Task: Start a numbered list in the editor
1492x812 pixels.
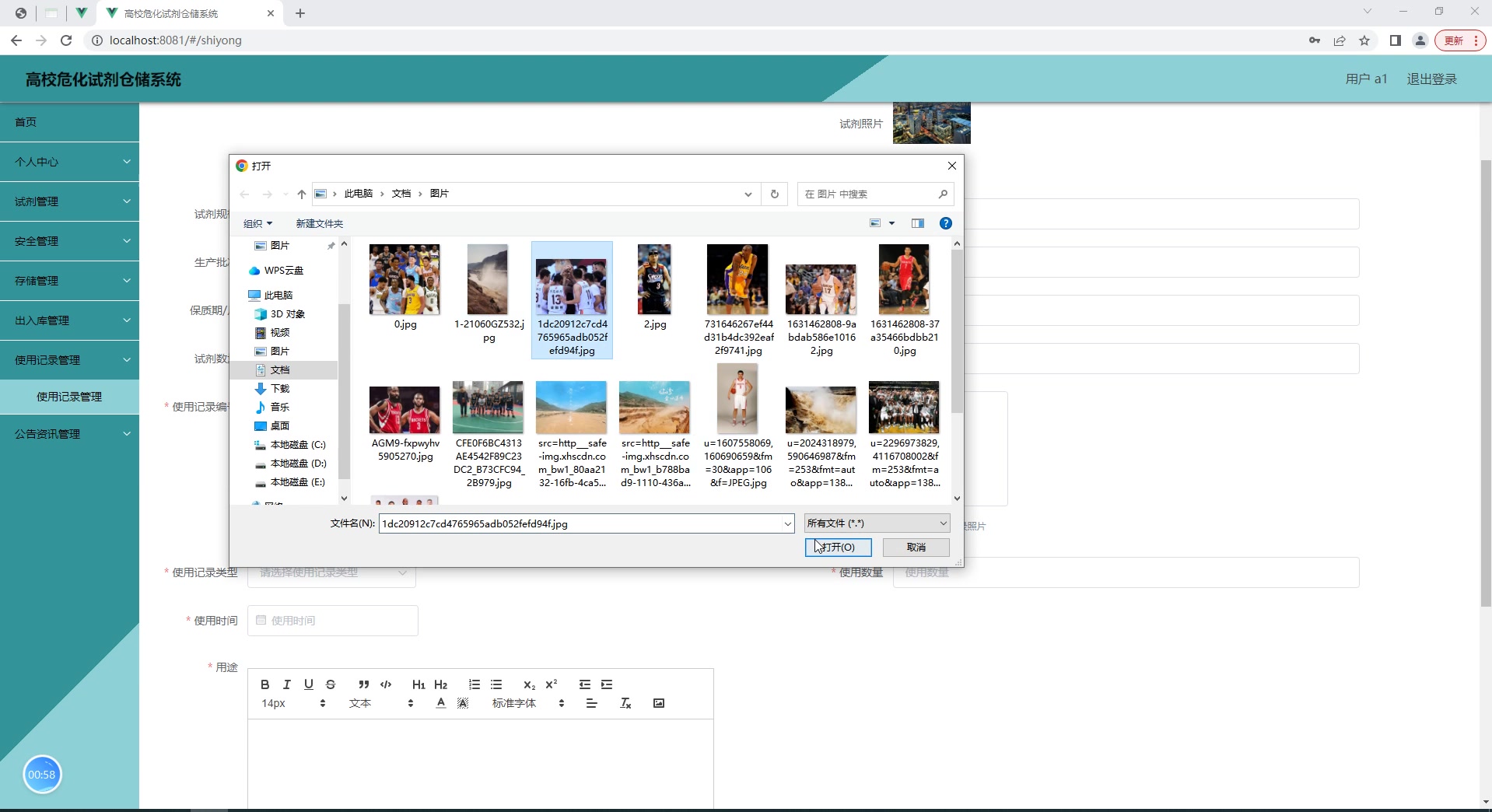Action: tap(475, 684)
